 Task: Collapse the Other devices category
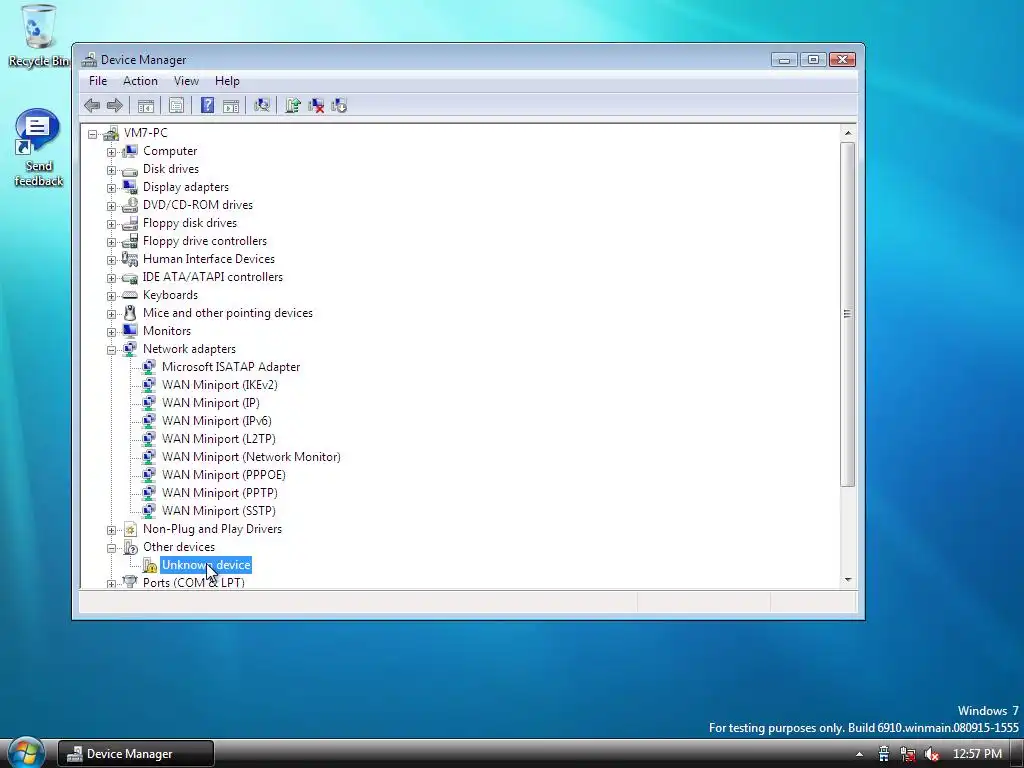(x=112, y=548)
